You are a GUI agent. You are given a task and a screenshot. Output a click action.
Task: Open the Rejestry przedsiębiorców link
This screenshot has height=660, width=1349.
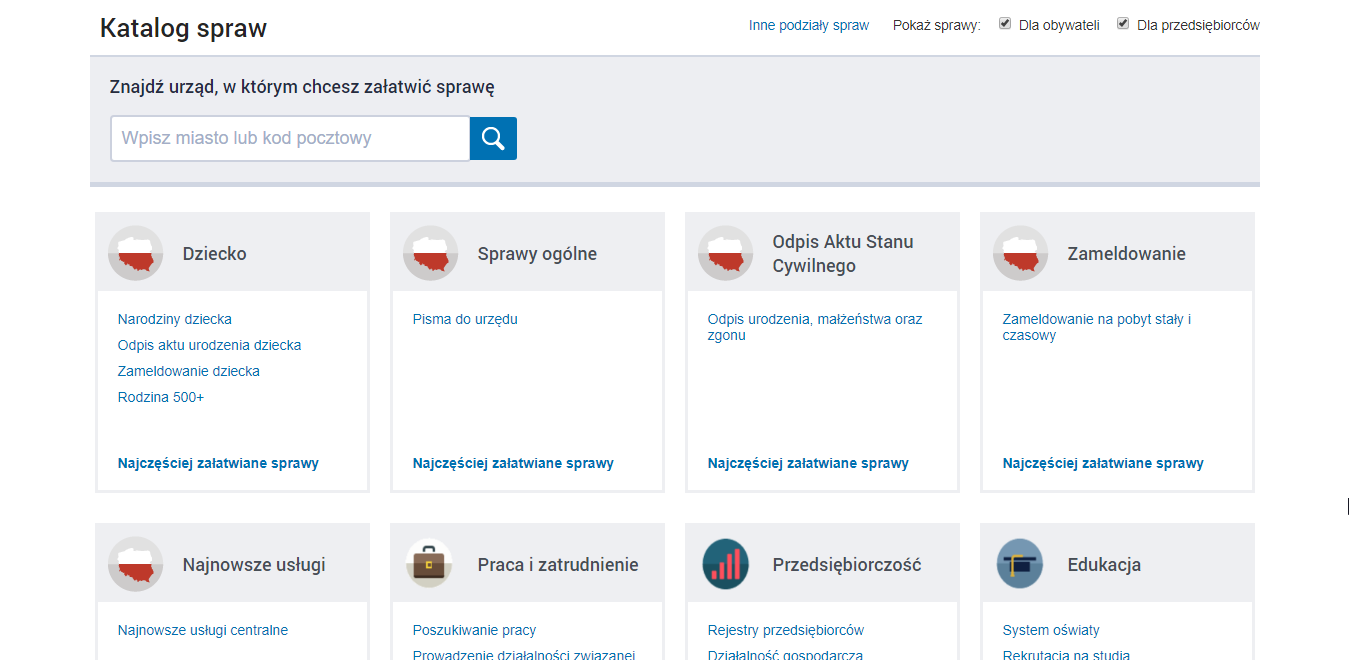[x=785, y=630]
